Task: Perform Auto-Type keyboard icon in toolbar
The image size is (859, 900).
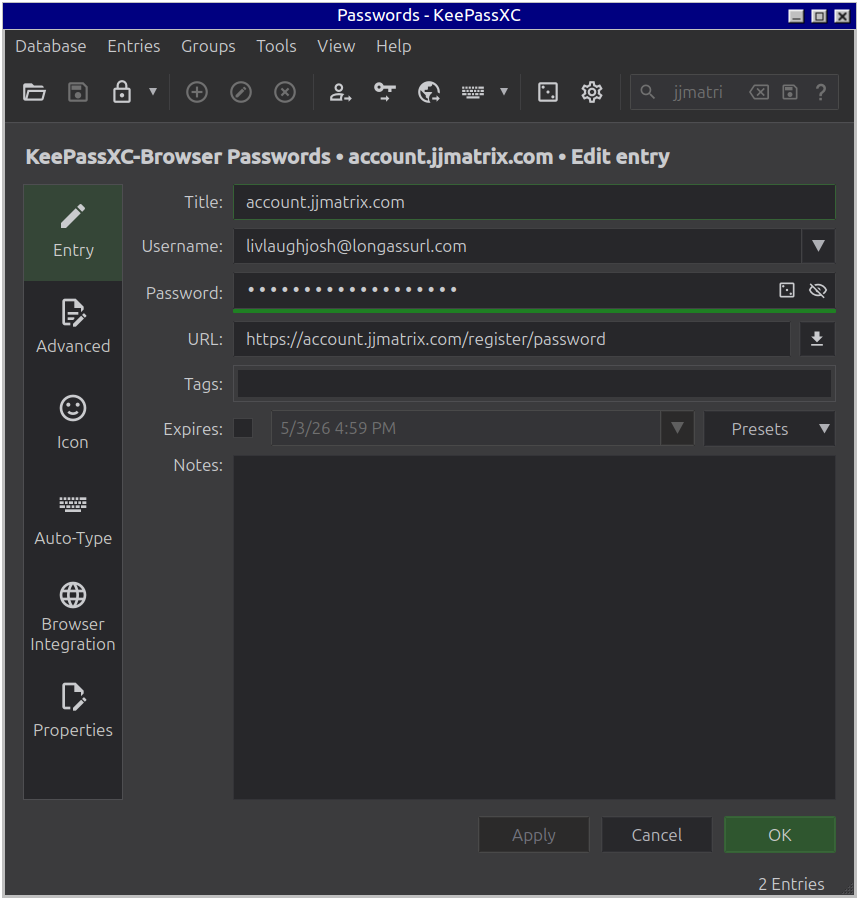Action: (x=473, y=92)
